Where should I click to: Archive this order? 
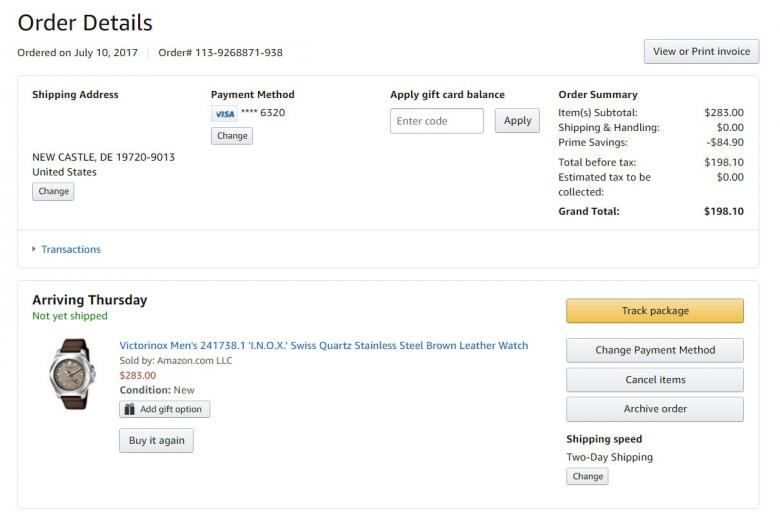tap(654, 409)
